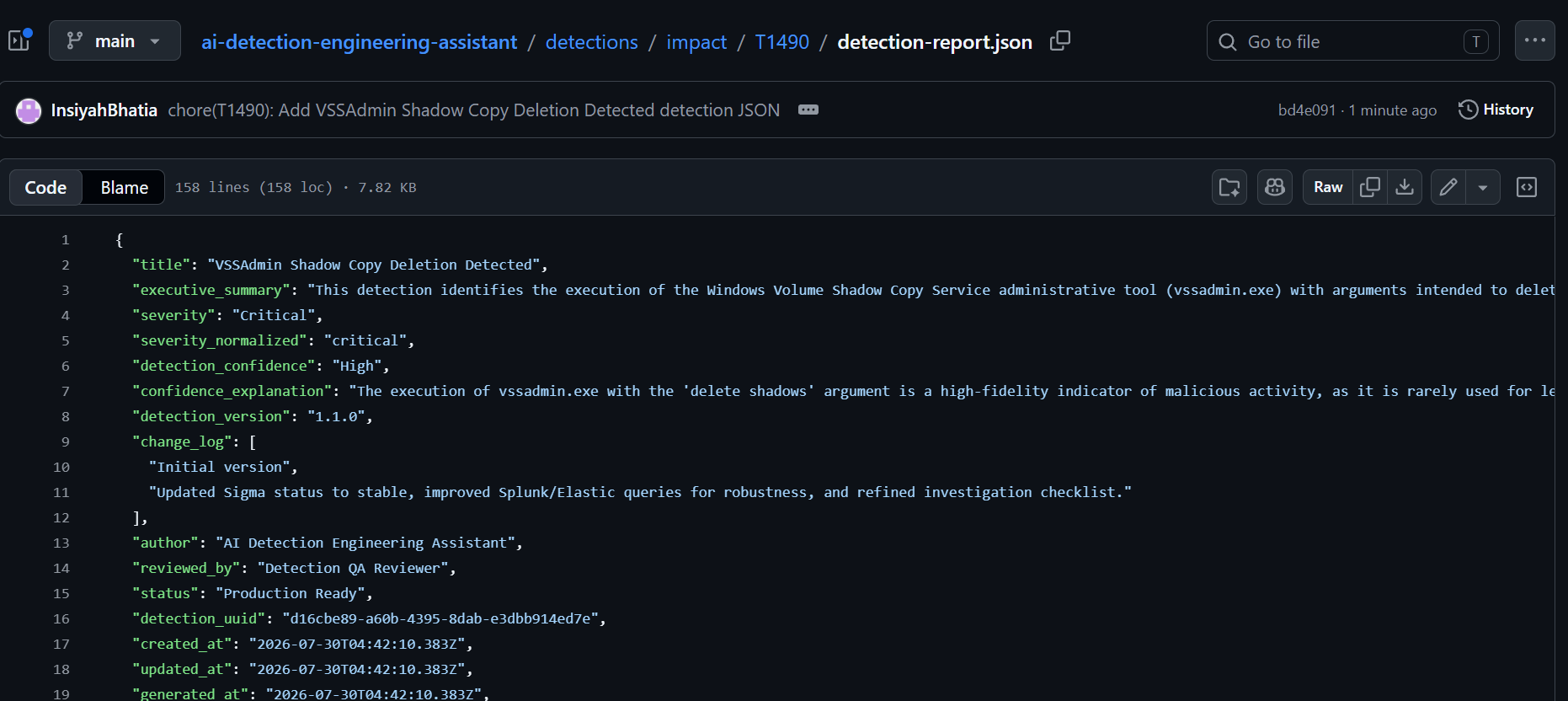Ask Copilot about this file

[x=1275, y=187]
